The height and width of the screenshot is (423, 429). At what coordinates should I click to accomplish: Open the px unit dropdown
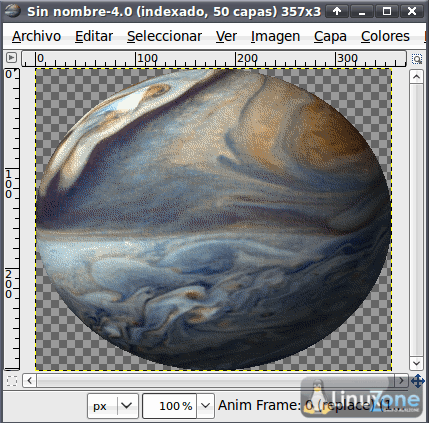point(113,406)
